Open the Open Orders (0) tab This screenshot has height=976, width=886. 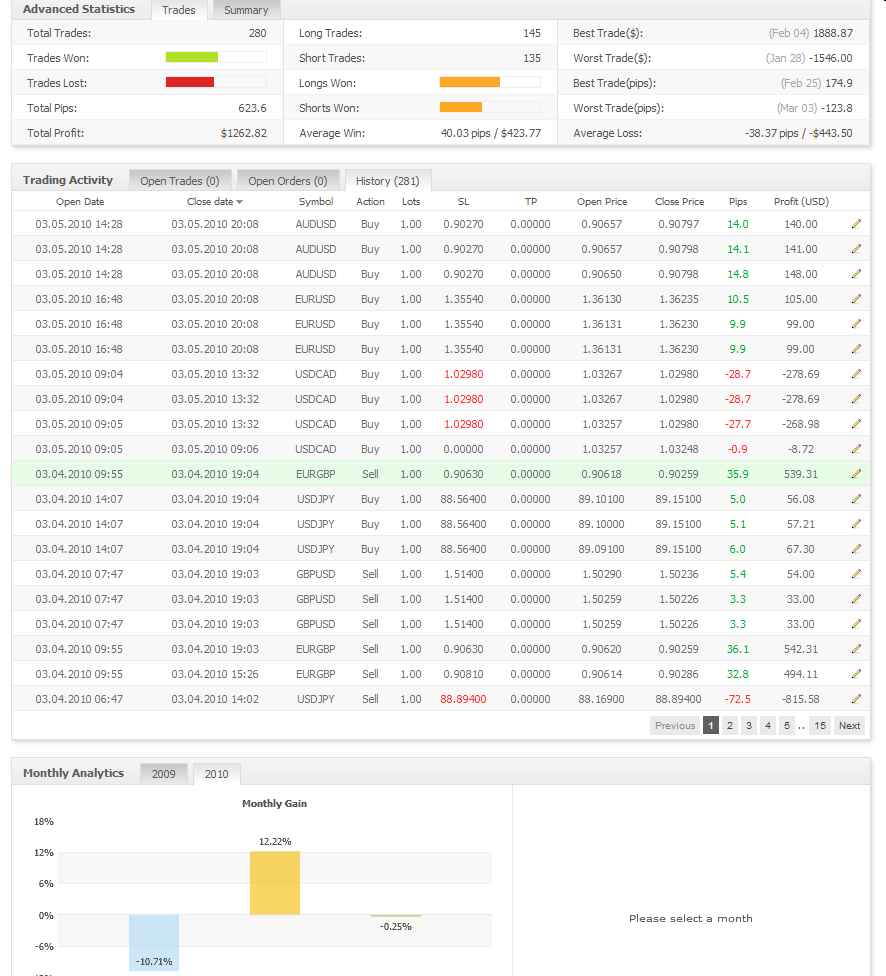point(289,181)
